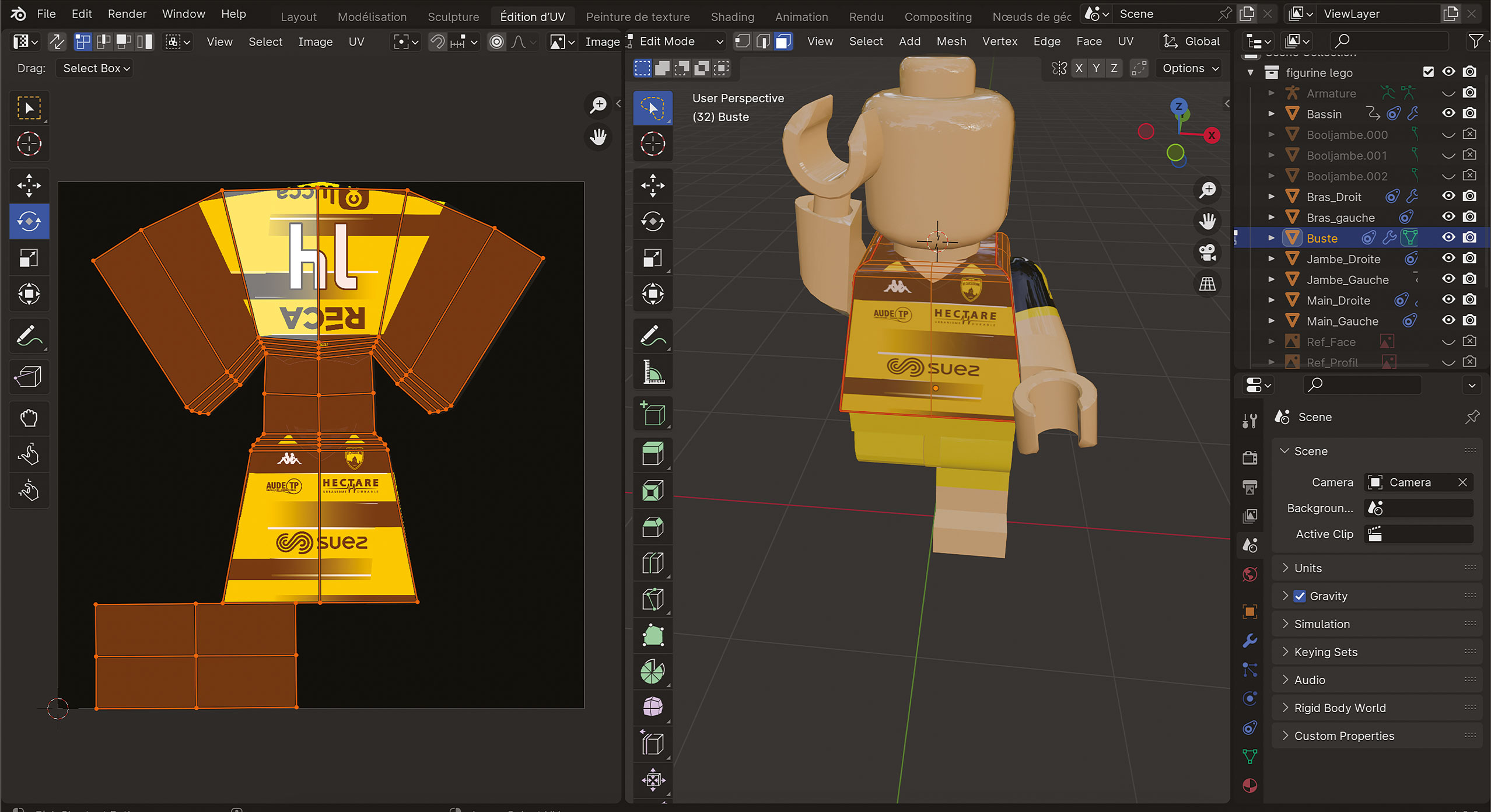Image resolution: width=1491 pixels, height=812 pixels.
Task: Select the Measure tool in 3D viewport
Action: point(653,372)
